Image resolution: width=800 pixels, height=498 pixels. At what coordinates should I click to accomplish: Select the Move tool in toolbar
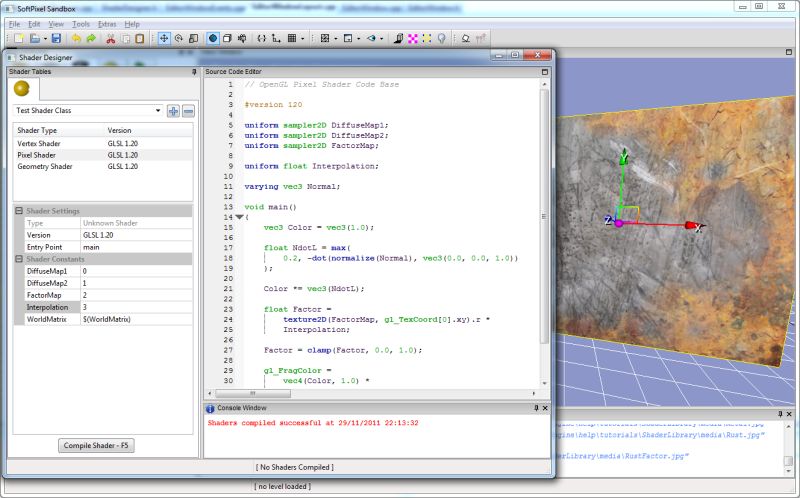(x=165, y=38)
